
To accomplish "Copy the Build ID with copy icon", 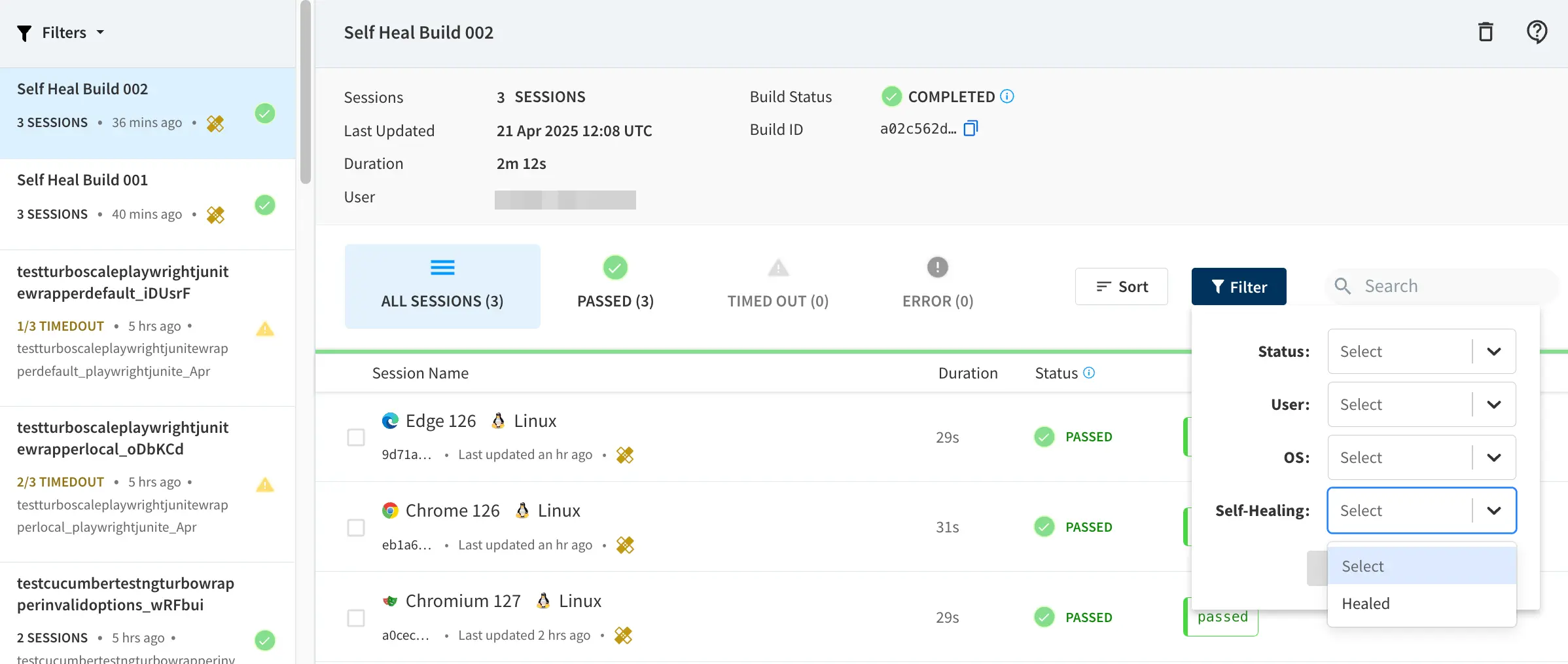I will point(971,128).
